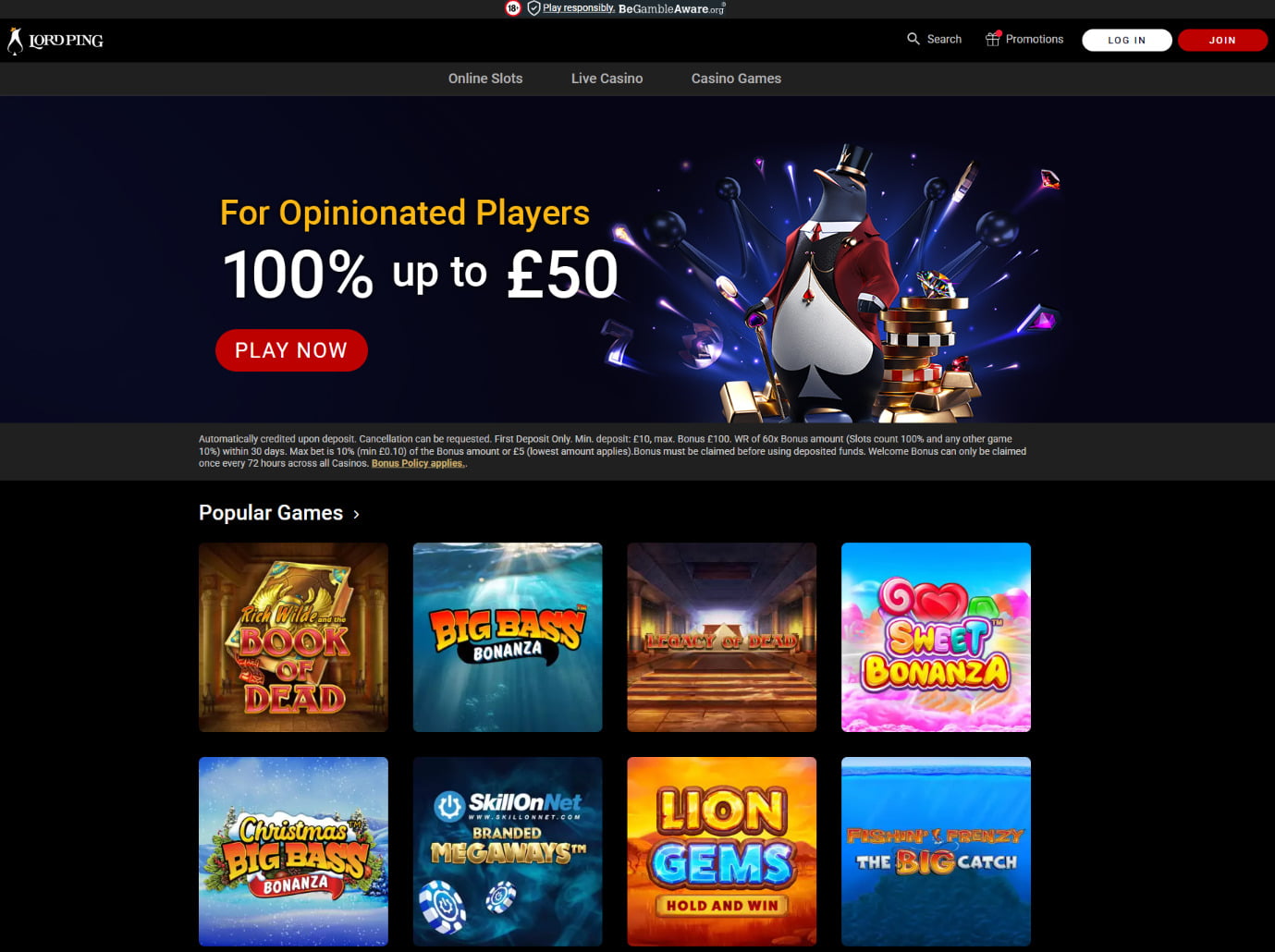Click the Lord Ping penguin logo
The height and width of the screenshot is (952, 1275).
(55, 41)
